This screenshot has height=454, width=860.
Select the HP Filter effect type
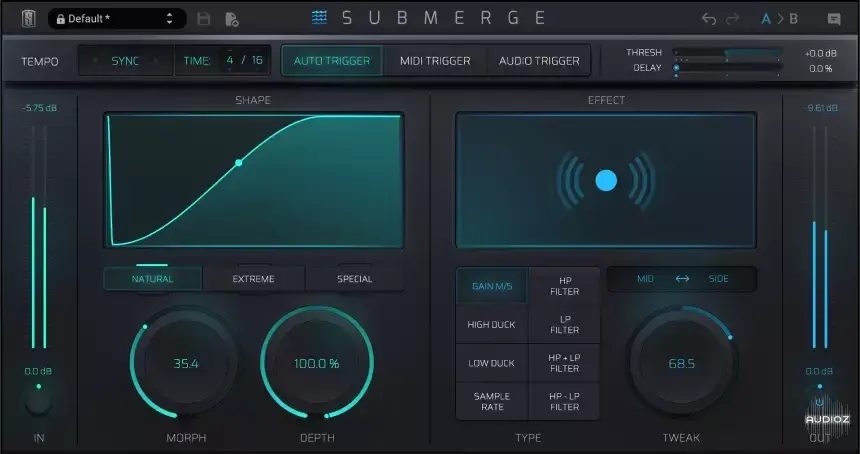(x=564, y=286)
